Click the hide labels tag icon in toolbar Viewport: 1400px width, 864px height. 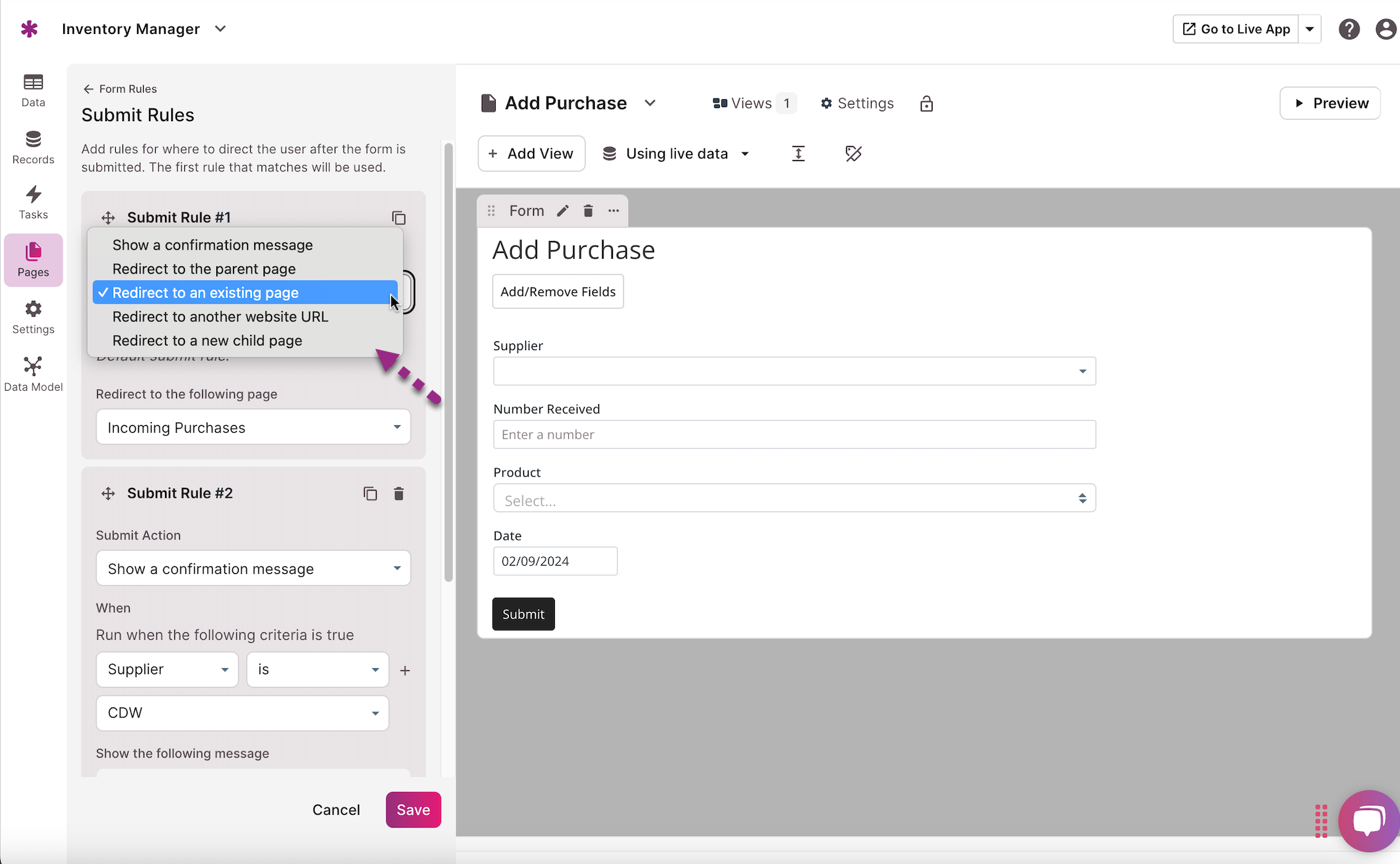pyautogui.click(x=853, y=154)
